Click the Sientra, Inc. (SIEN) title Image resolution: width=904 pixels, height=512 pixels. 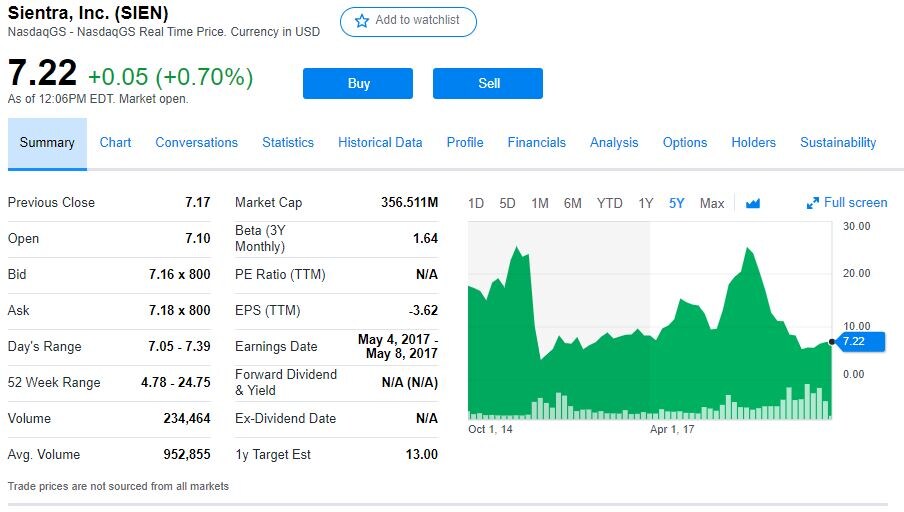click(x=88, y=13)
